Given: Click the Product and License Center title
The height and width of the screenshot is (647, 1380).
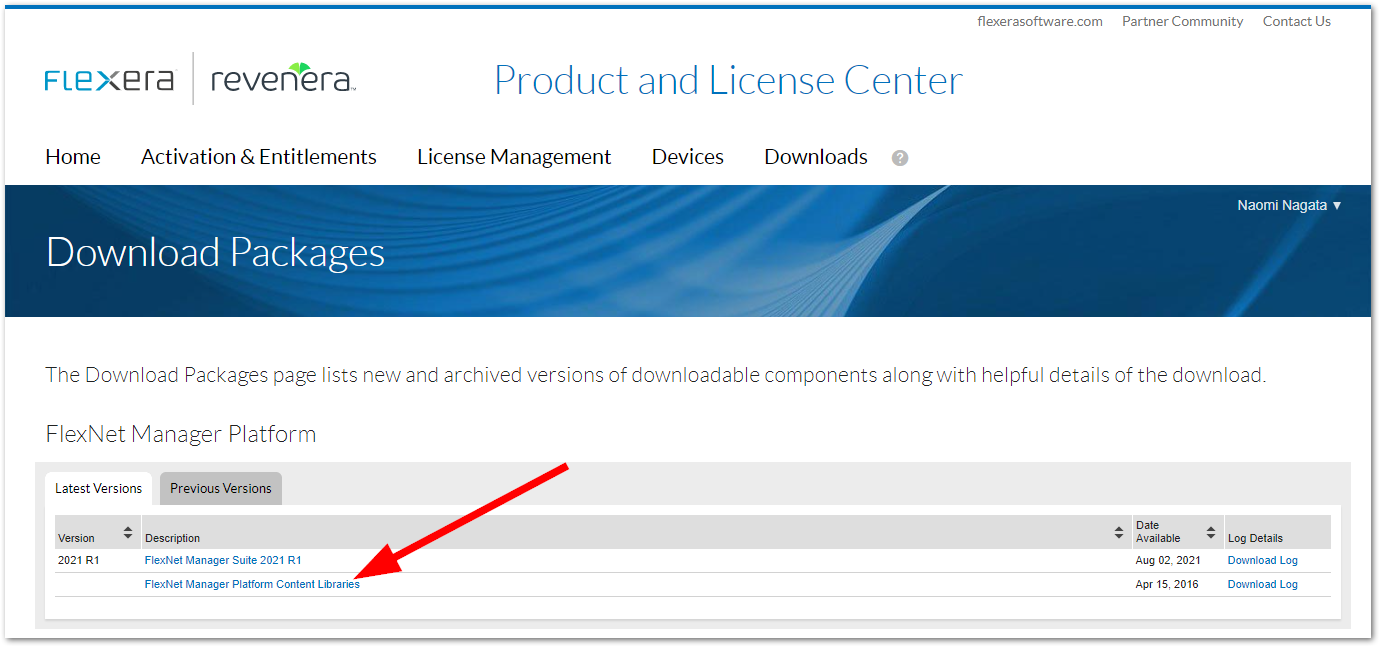Looking at the screenshot, I should 728,80.
